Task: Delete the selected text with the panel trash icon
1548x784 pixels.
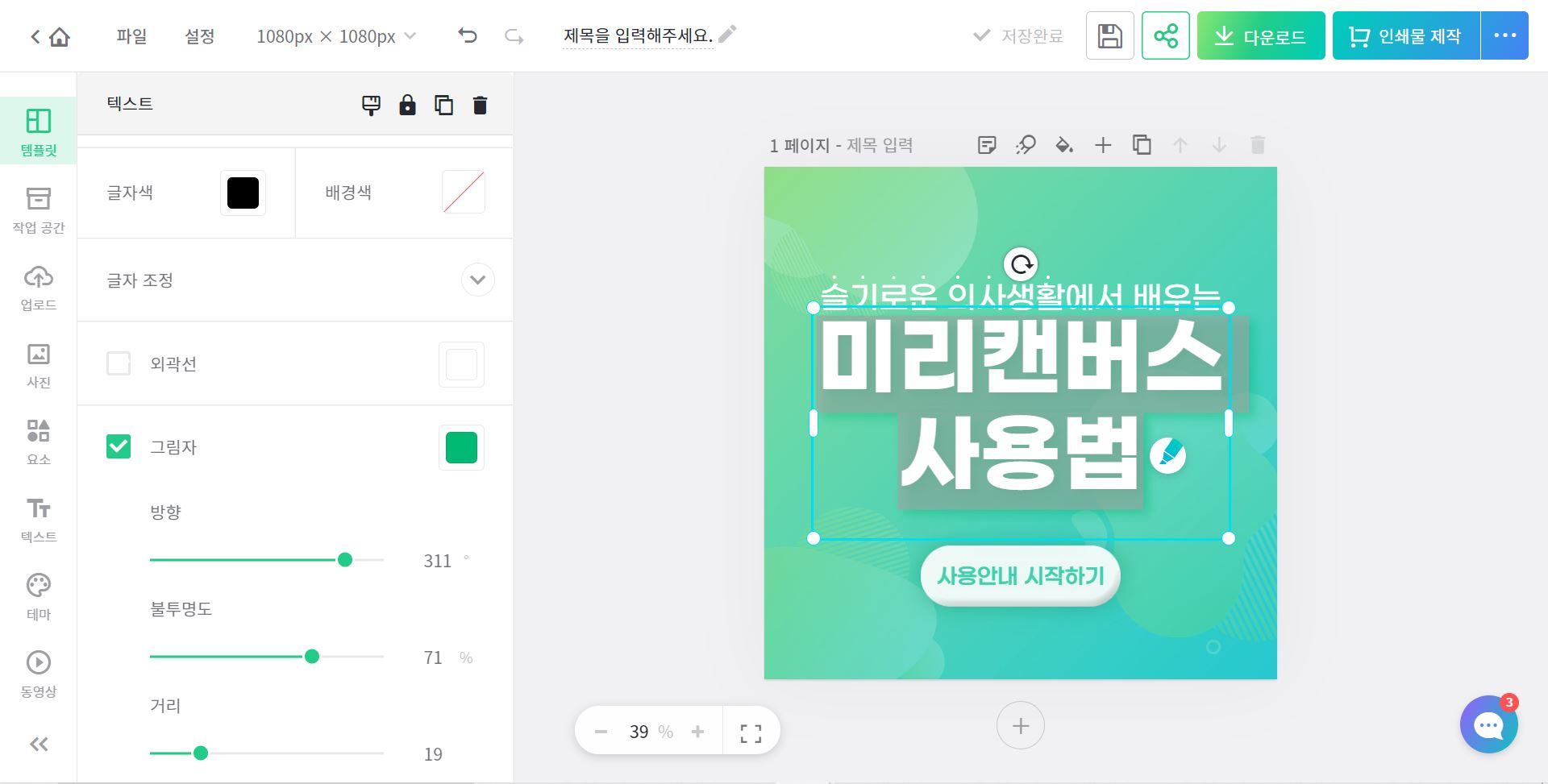Action: point(480,105)
